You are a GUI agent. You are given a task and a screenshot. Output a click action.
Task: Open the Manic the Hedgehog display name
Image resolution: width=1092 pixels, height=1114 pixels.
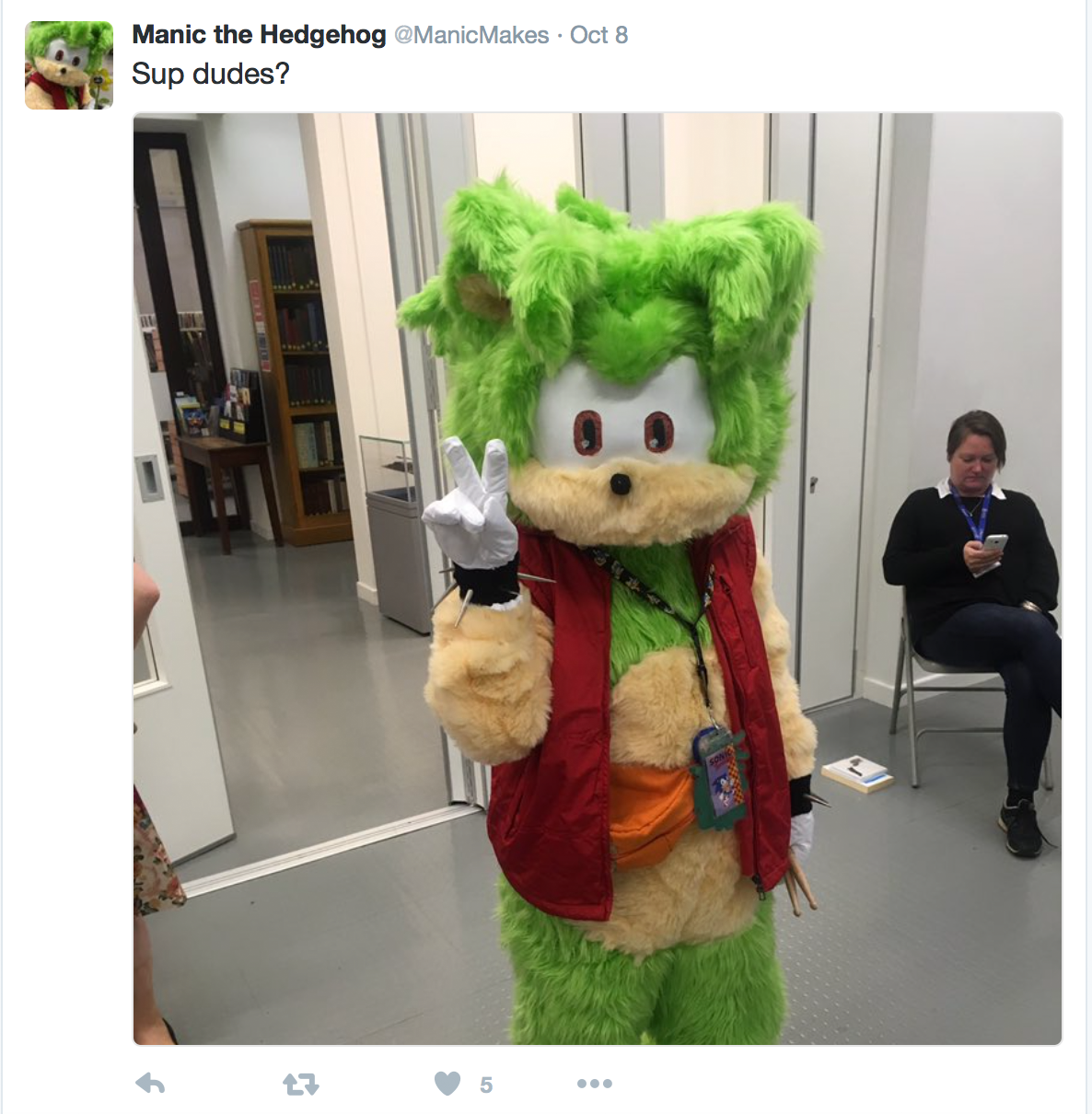point(259,35)
